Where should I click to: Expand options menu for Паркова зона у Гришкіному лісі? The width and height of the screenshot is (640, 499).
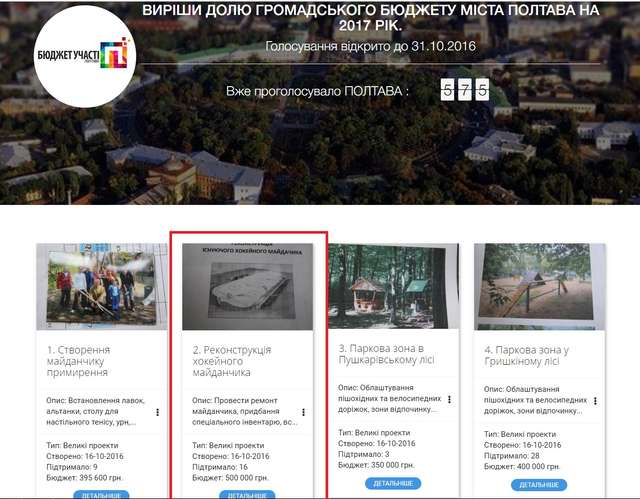coord(594,400)
